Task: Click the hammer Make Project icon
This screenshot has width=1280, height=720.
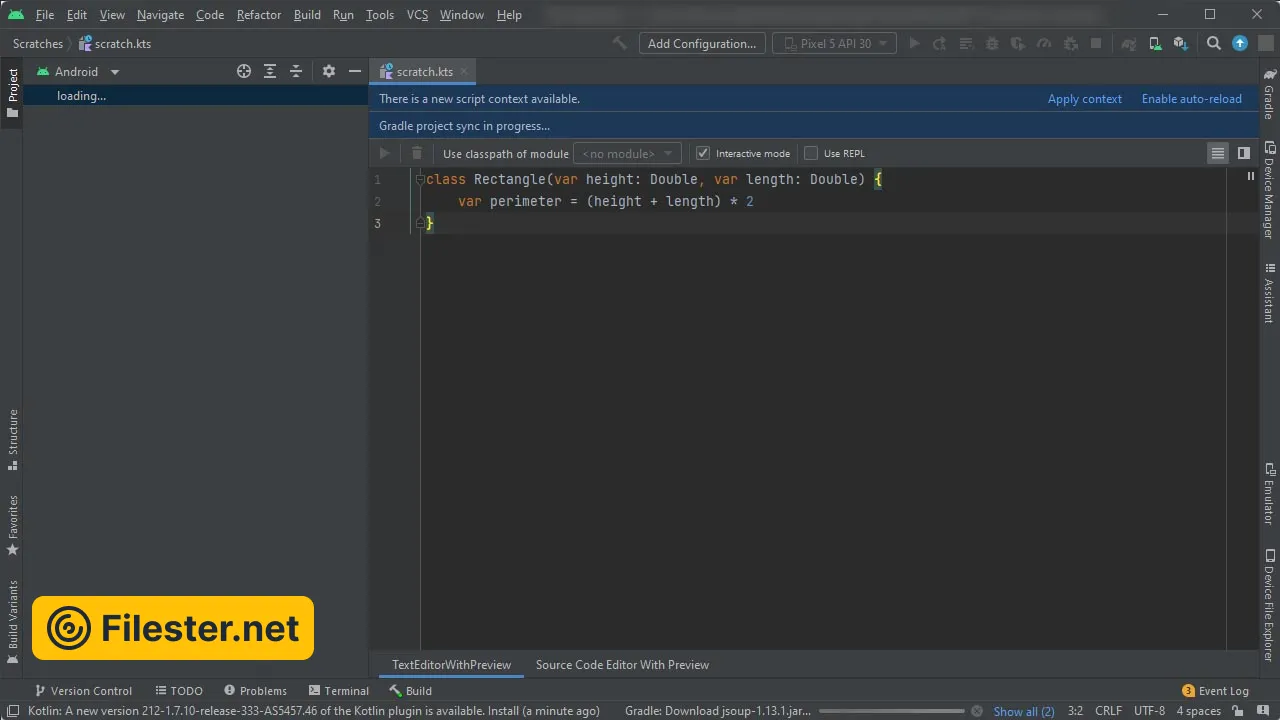Action: (620, 43)
